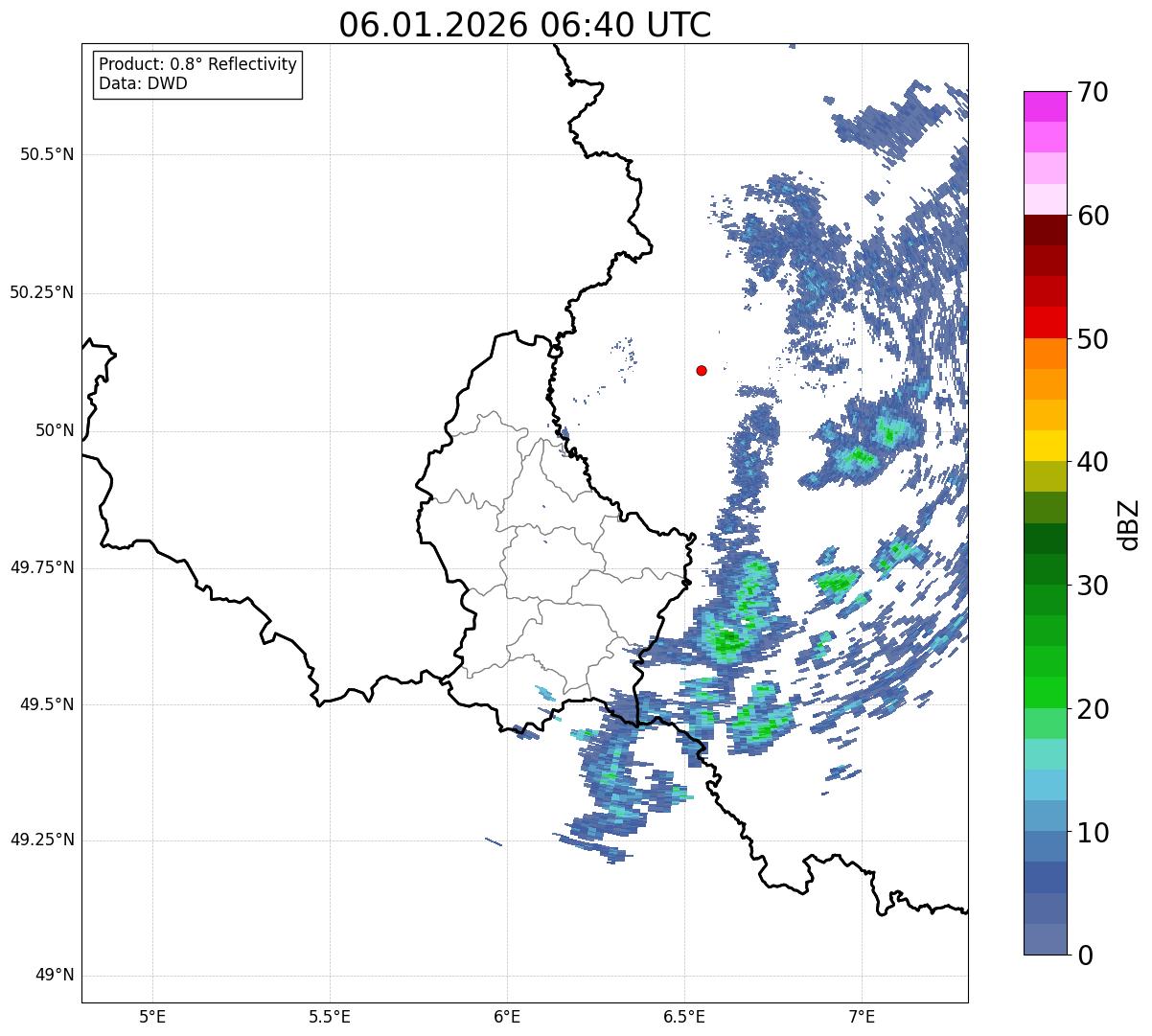Click the 50.25°N latitude label
1152x1036 pixels.
[41, 292]
